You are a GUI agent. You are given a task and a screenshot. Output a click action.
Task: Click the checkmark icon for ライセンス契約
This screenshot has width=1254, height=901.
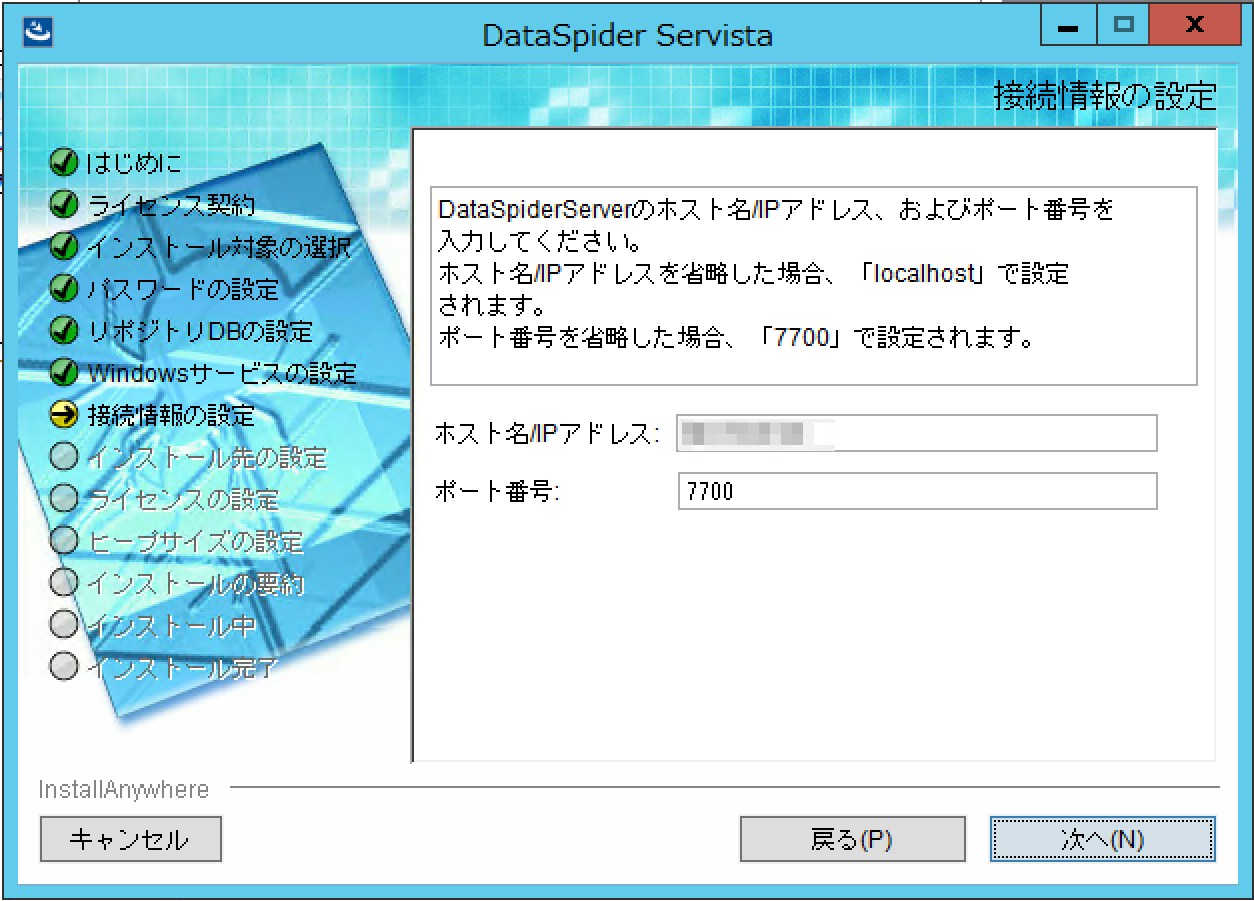point(62,204)
